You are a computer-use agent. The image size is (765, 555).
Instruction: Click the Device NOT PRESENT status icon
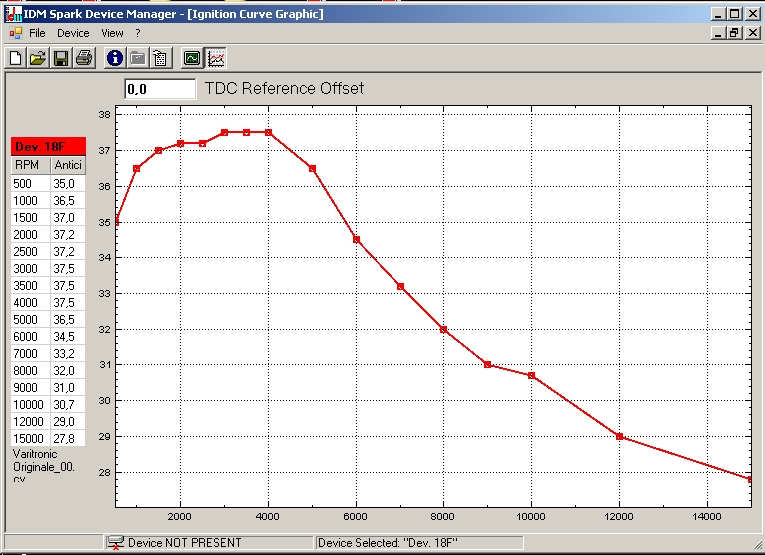click(x=116, y=543)
